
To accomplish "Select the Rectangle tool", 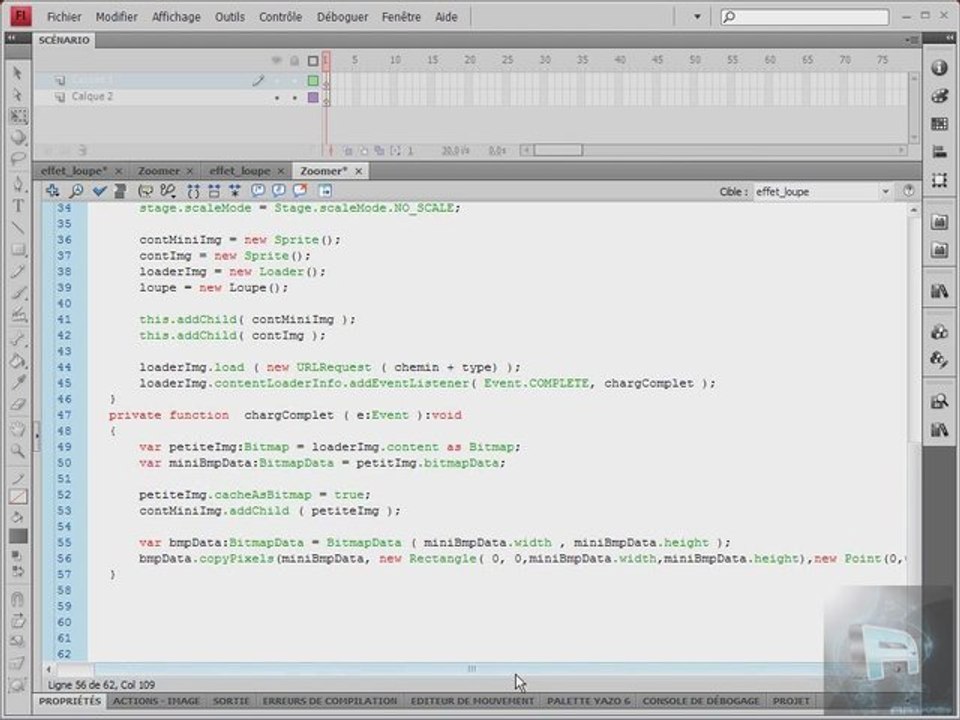I will (x=18, y=249).
